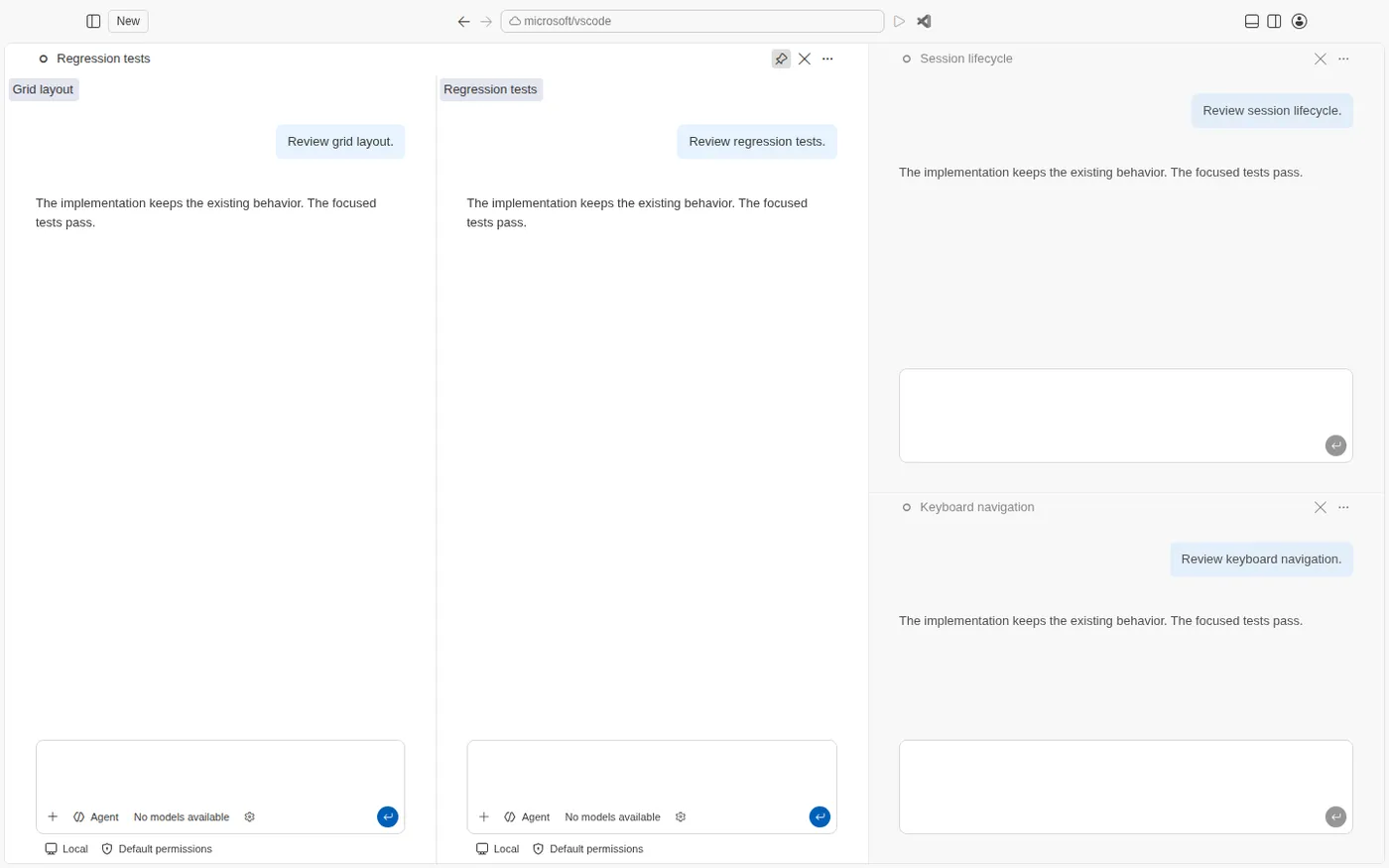The width and height of the screenshot is (1389, 868).
Task: Send message in Regression tests chat
Action: point(820,817)
